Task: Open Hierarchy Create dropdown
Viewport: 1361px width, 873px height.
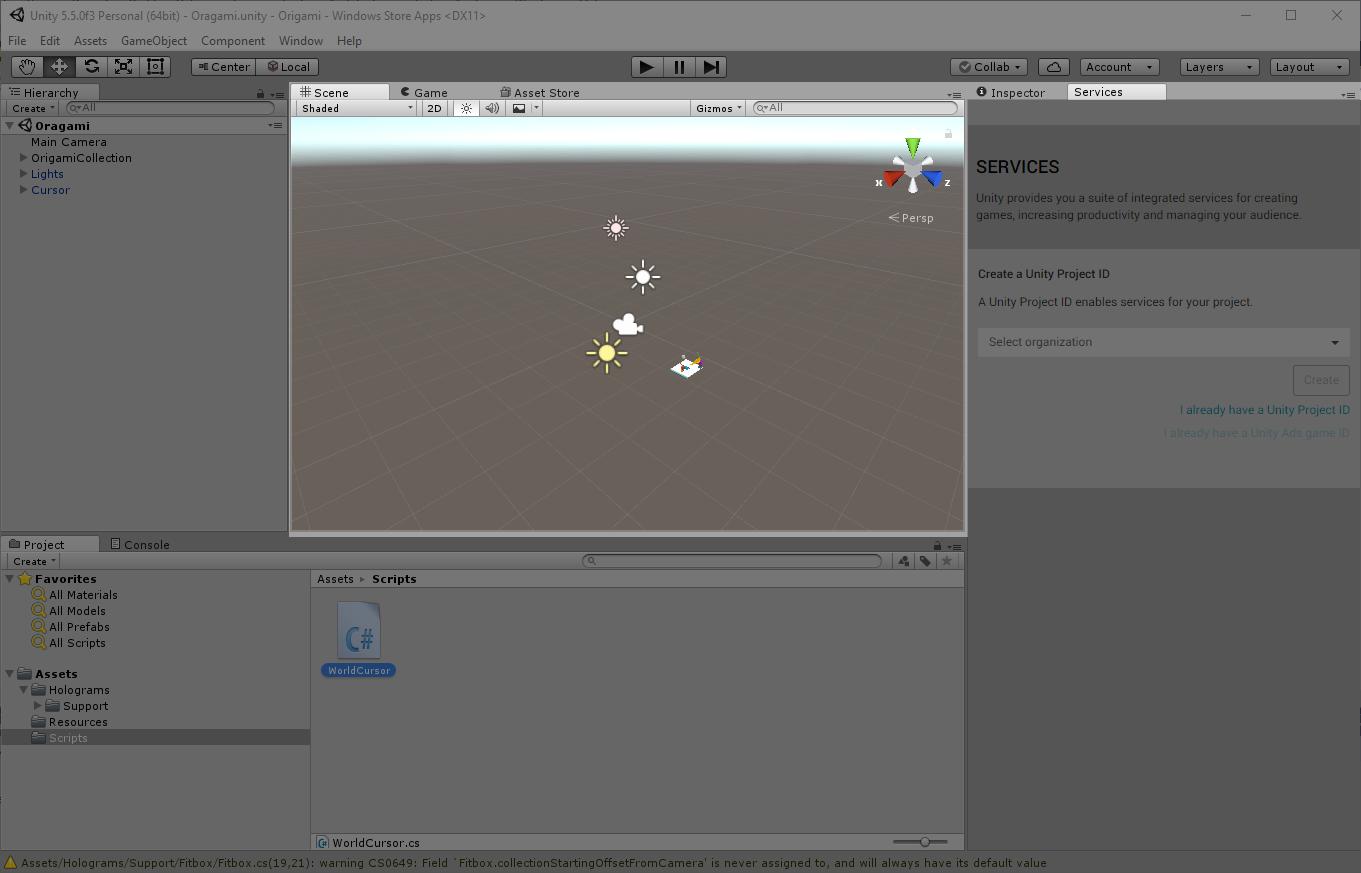Action: [34, 108]
